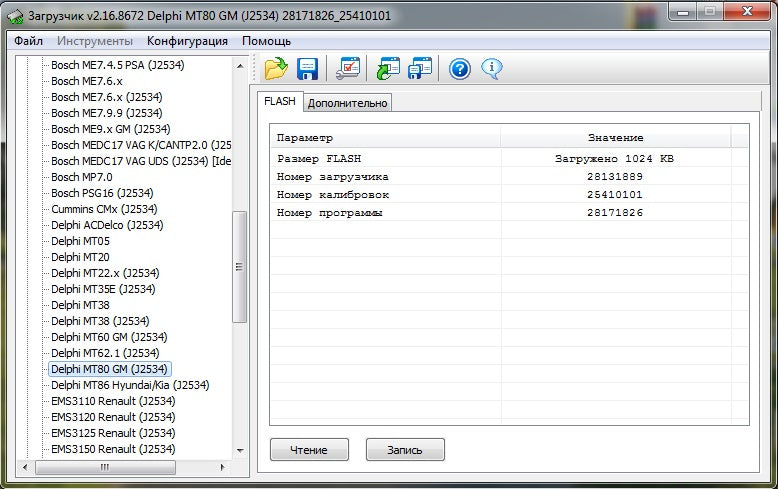Click the open file folder icon
The image size is (778, 489).
pos(276,69)
